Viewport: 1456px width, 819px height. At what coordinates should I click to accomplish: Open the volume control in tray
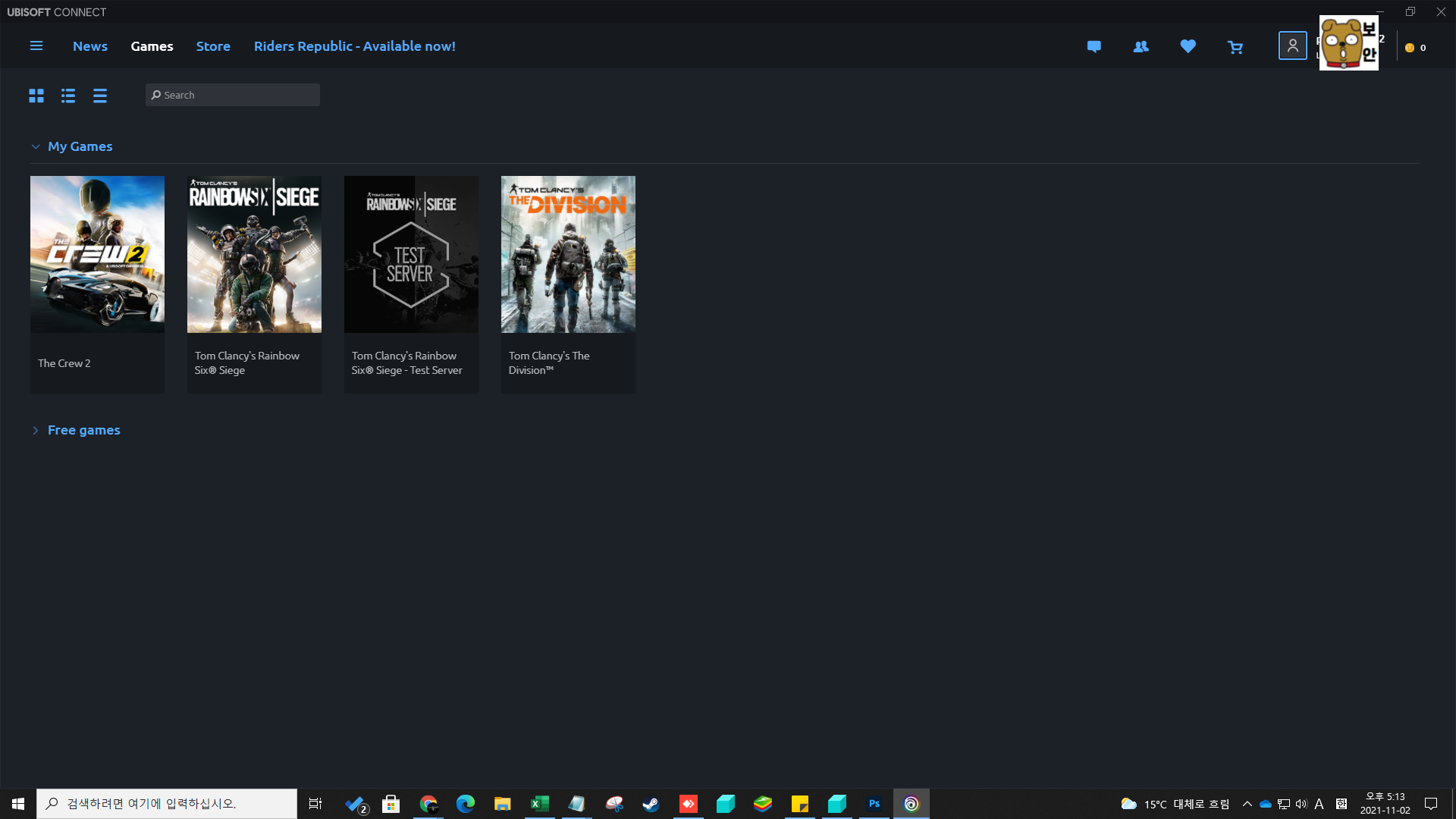[x=1301, y=804]
